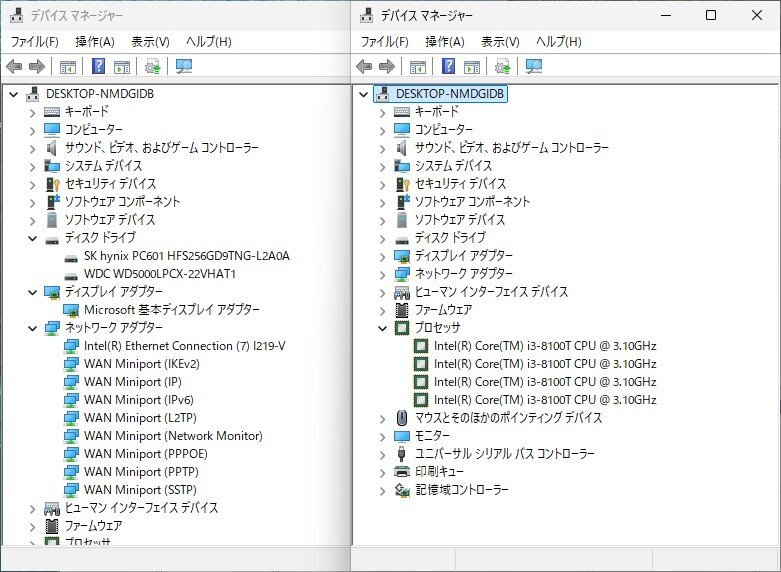This screenshot has width=781, height=572.
Task: Select WAN Miniport (PPTP) adapter
Action: tap(141, 471)
